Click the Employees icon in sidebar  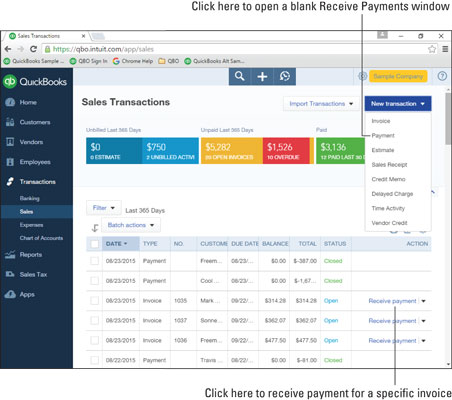pos(10,162)
